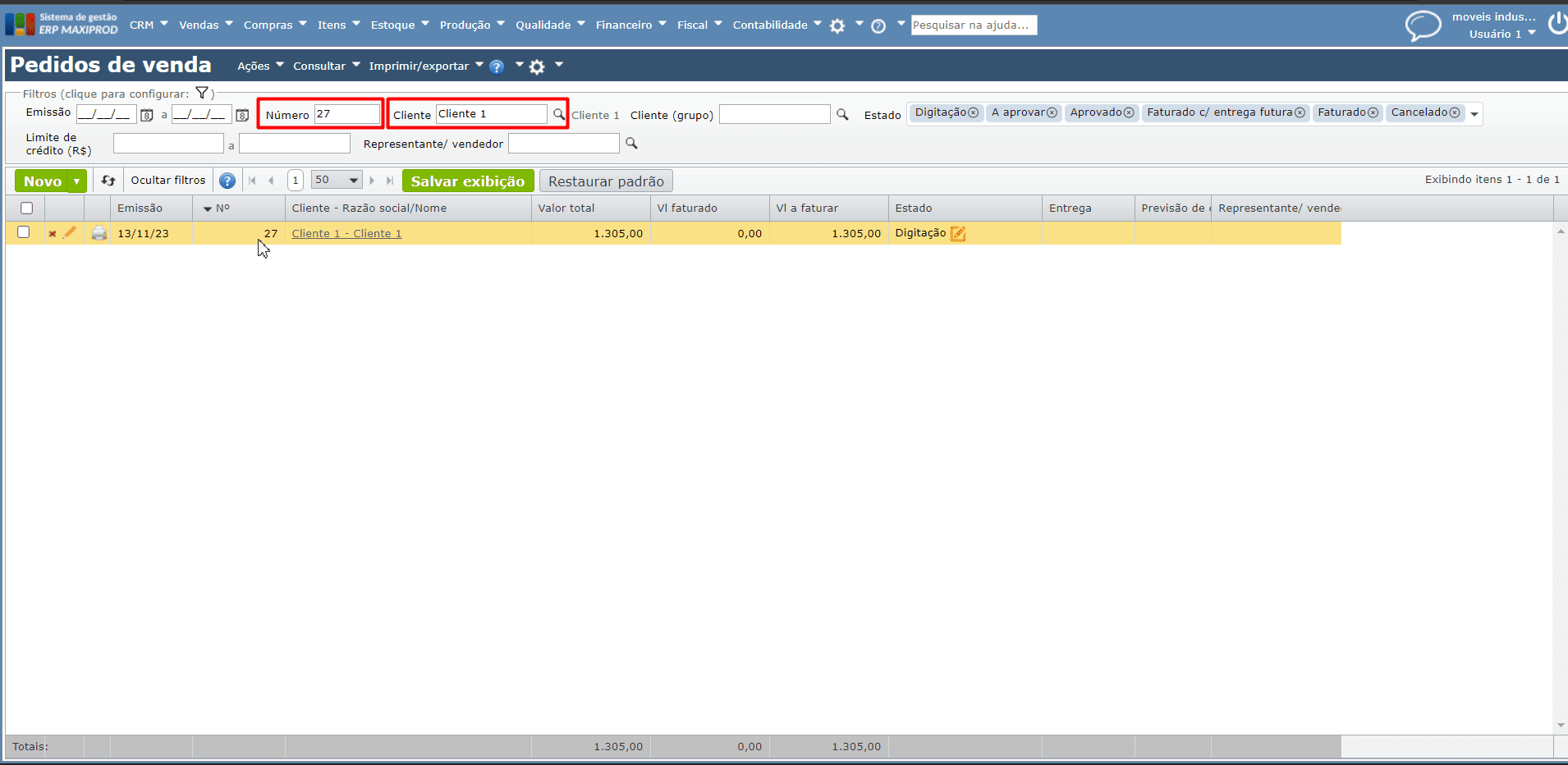Click the Representante/vendedor search magnifier

pyautogui.click(x=631, y=144)
